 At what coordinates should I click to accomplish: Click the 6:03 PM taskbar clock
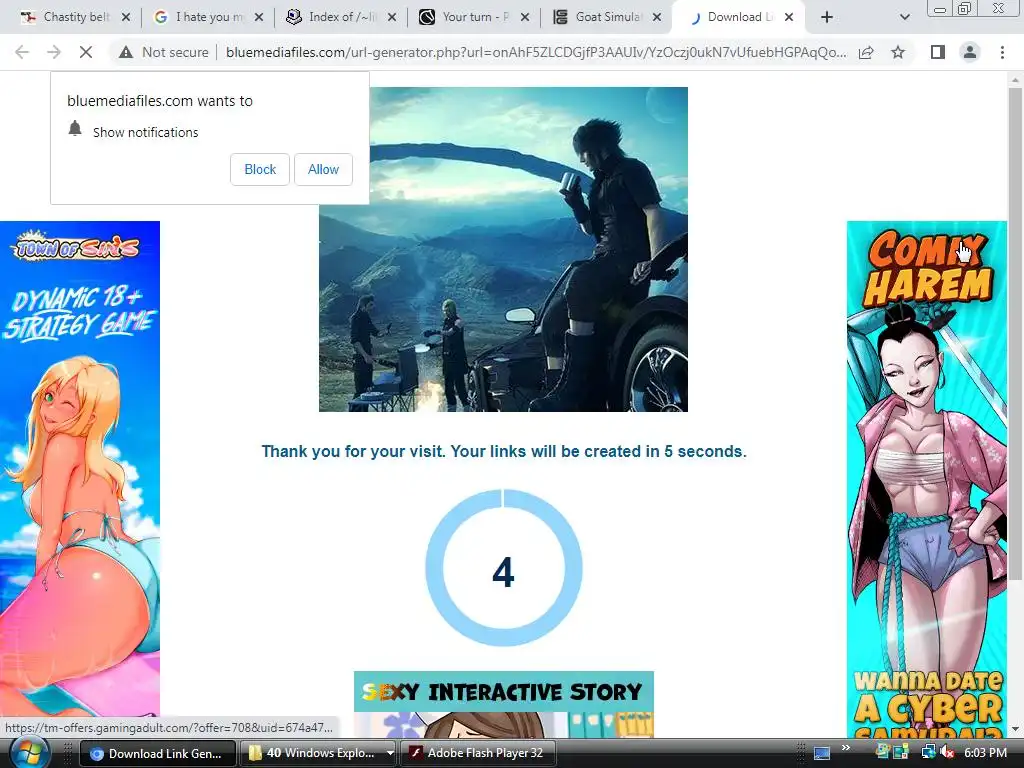click(x=985, y=753)
